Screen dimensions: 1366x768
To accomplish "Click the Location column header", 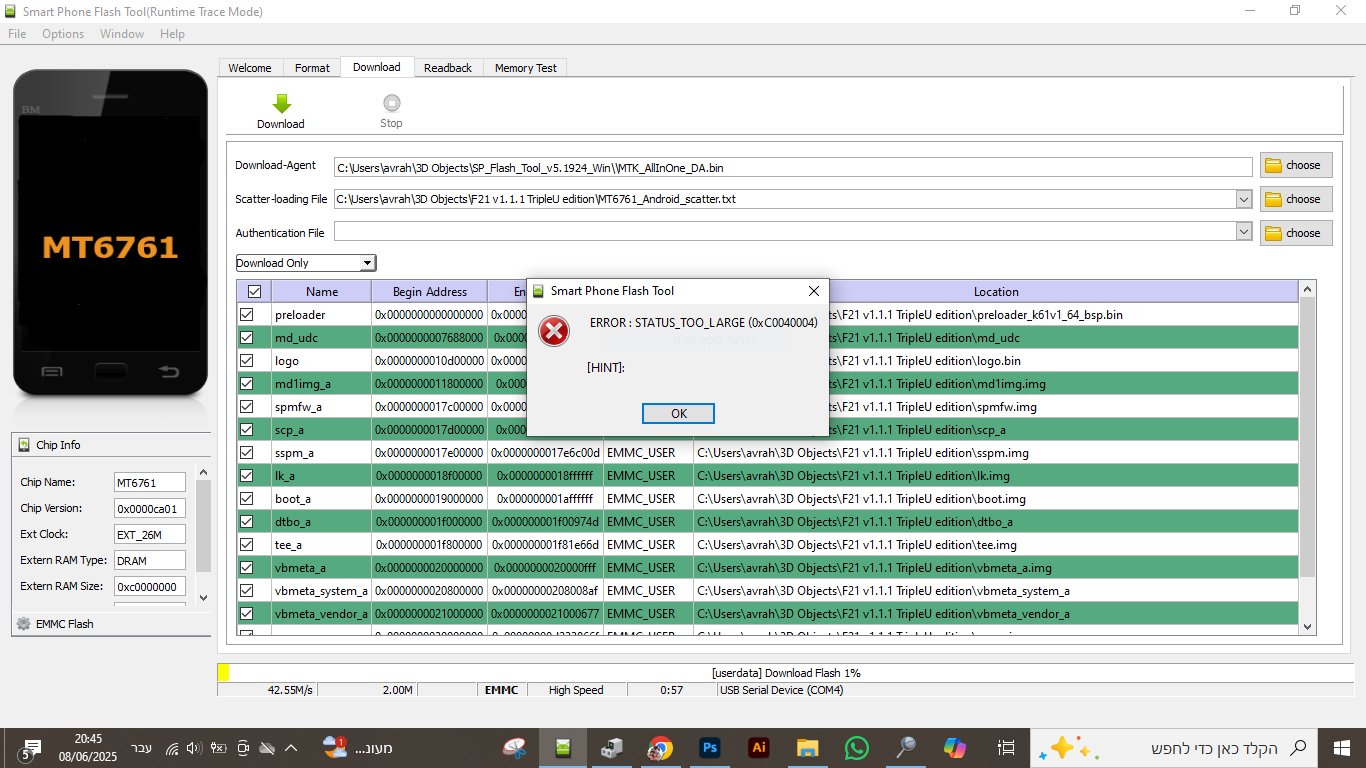I will (x=996, y=292).
